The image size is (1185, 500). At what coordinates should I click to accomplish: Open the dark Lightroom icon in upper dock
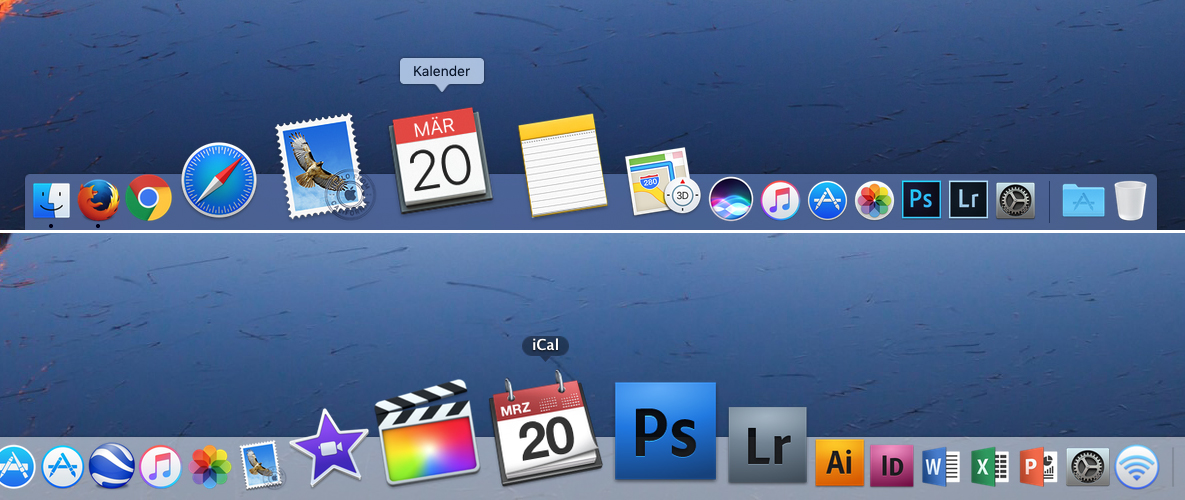pyautogui.click(x=968, y=199)
